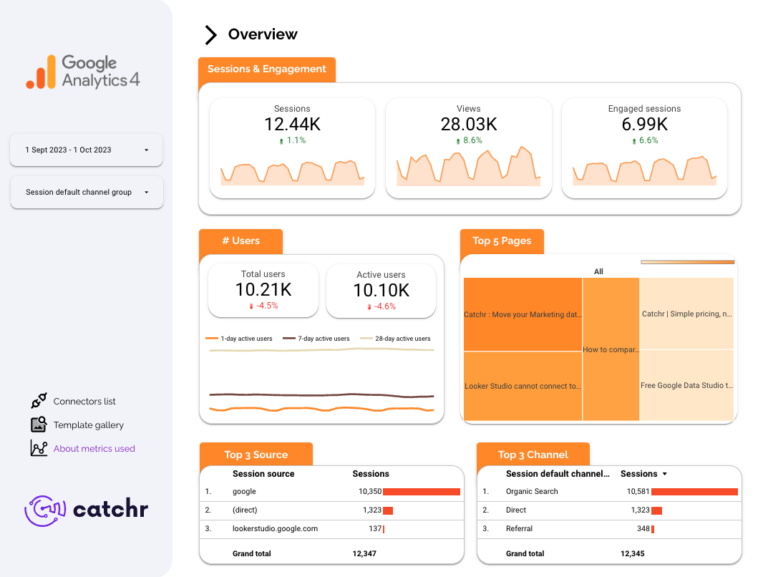The height and width of the screenshot is (577, 768).
Task: Click the red bar for google sessions 10,350
Action: [422, 491]
